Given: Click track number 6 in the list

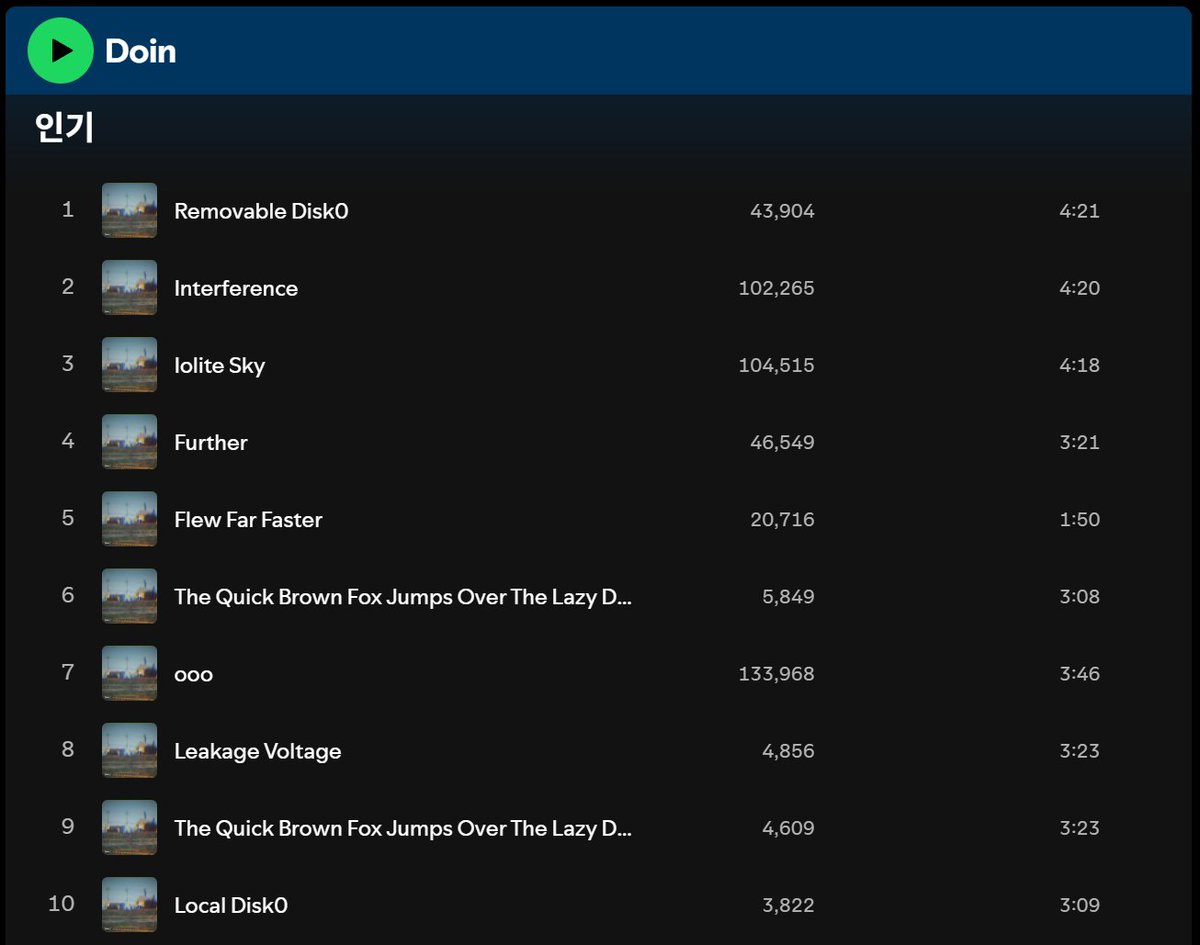Looking at the screenshot, I should (x=68, y=595).
